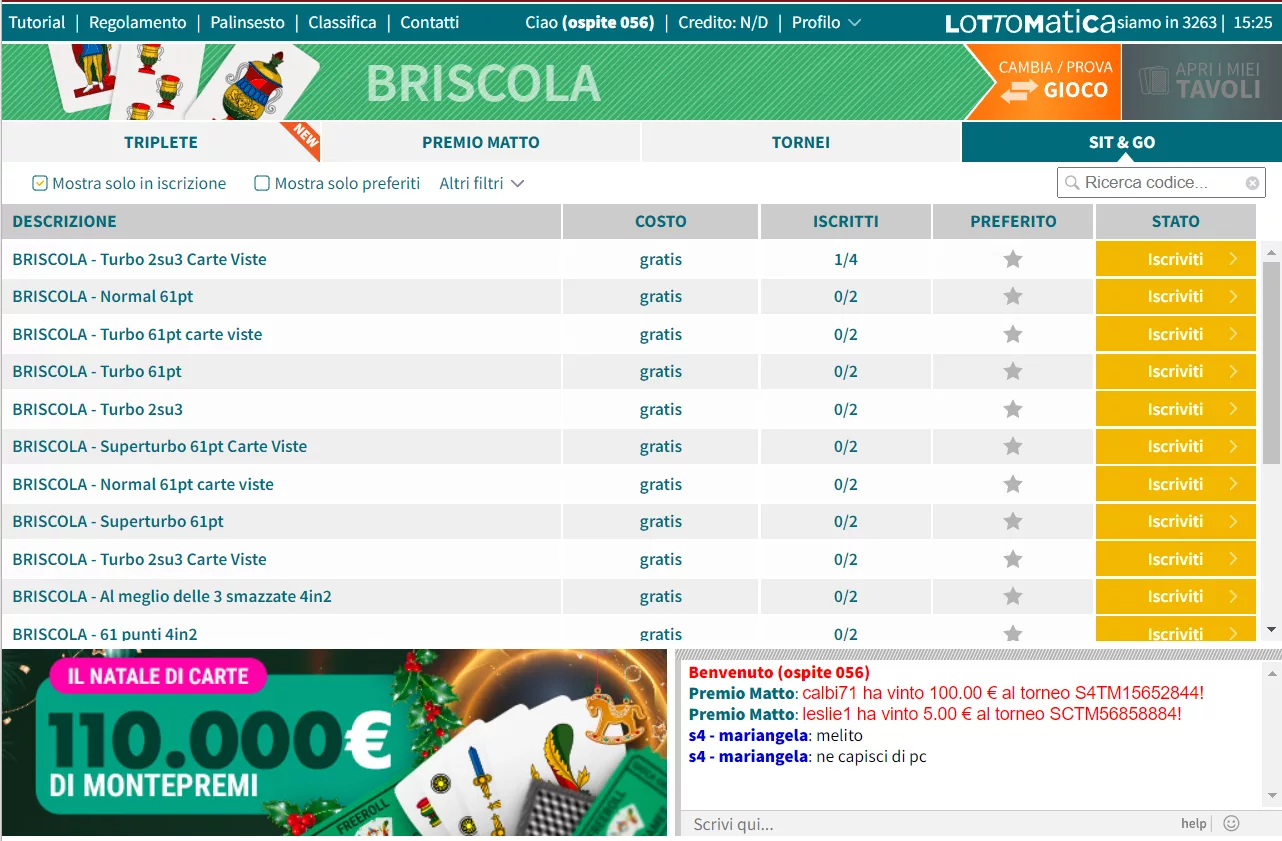The height and width of the screenshot is (841, 1282).
Task: Click the Cambia / Prova Gioco arrows button
Action: point(1055,82)
